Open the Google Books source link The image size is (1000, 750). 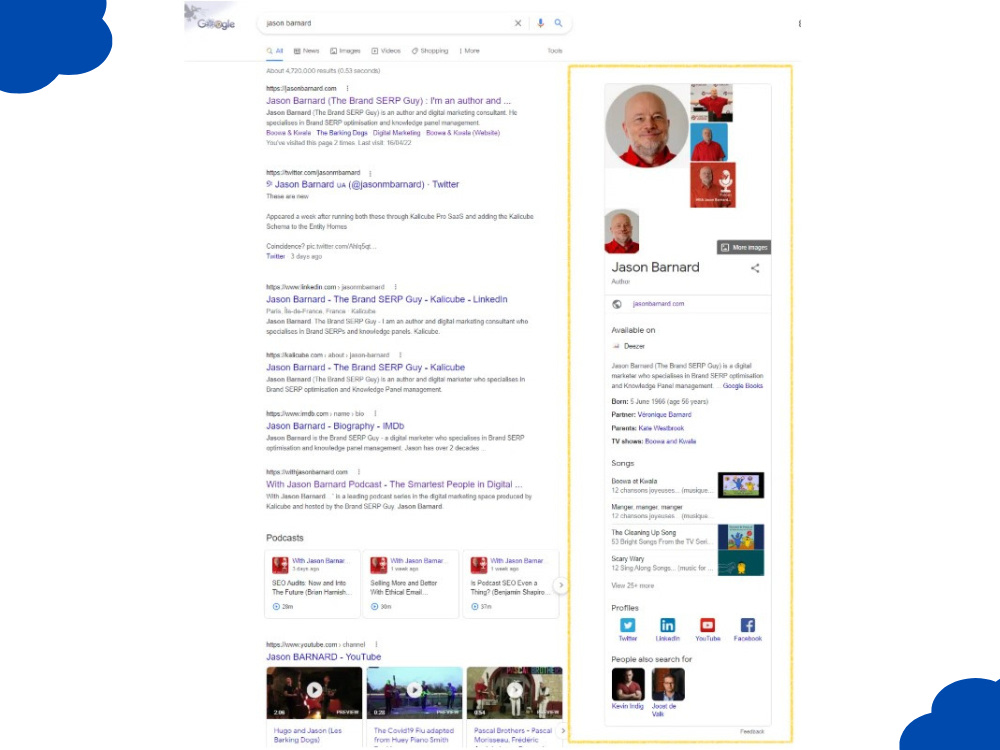click(743, 386)
